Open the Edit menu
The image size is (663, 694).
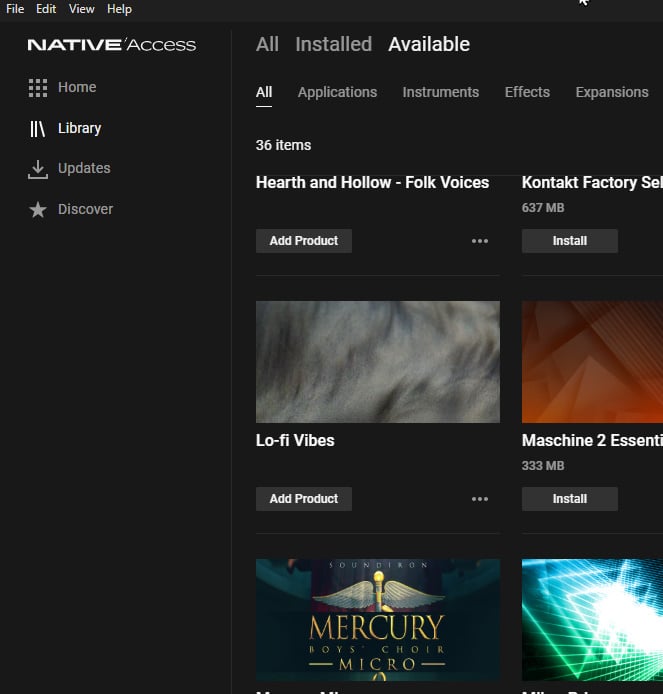click(46, 9)
